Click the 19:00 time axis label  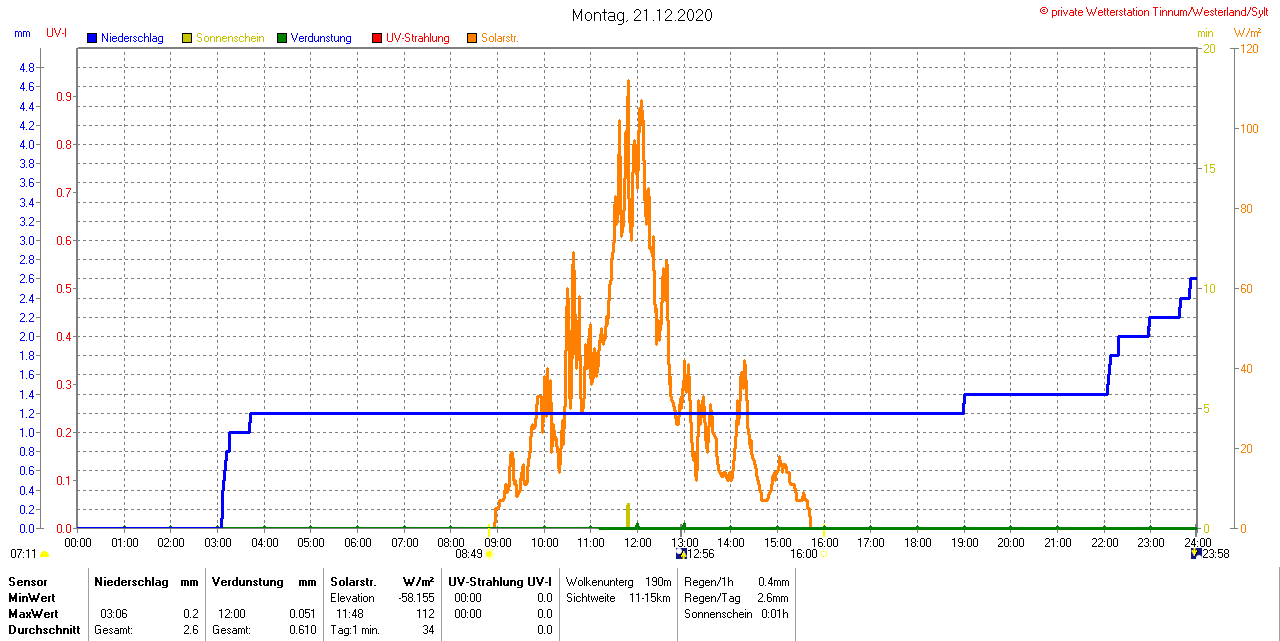click(x=964, y=542)
